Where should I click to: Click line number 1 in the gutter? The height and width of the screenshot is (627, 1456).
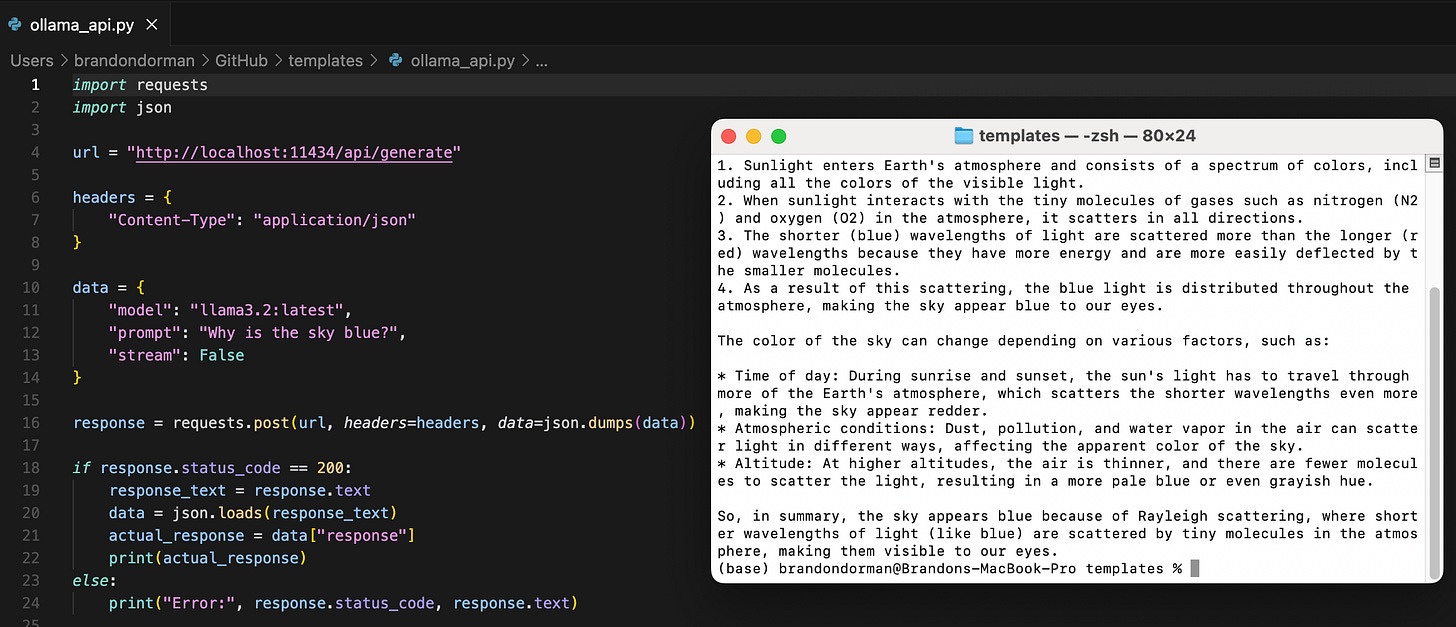[35, 85]
